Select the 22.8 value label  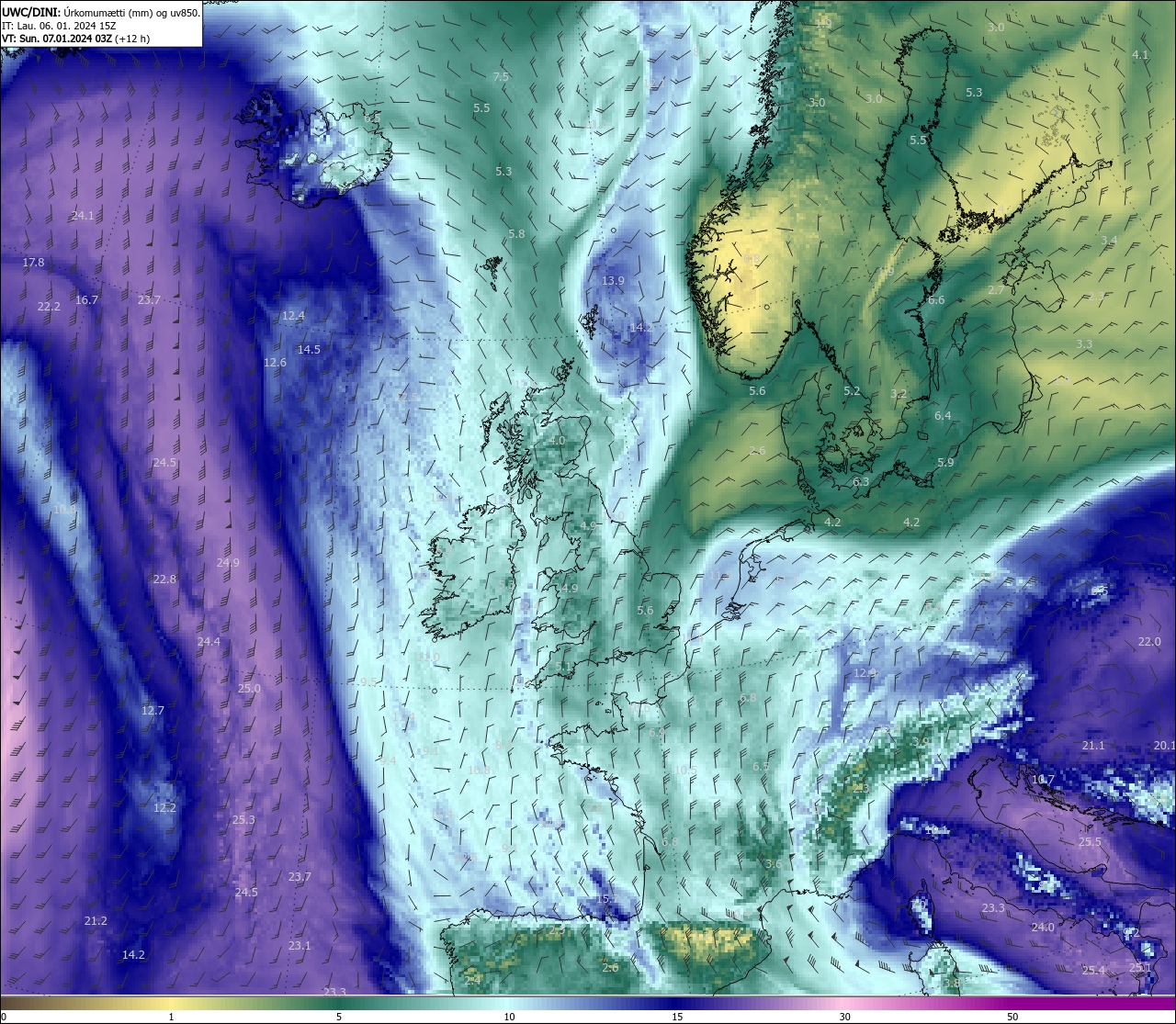click(x=164, y=579)
